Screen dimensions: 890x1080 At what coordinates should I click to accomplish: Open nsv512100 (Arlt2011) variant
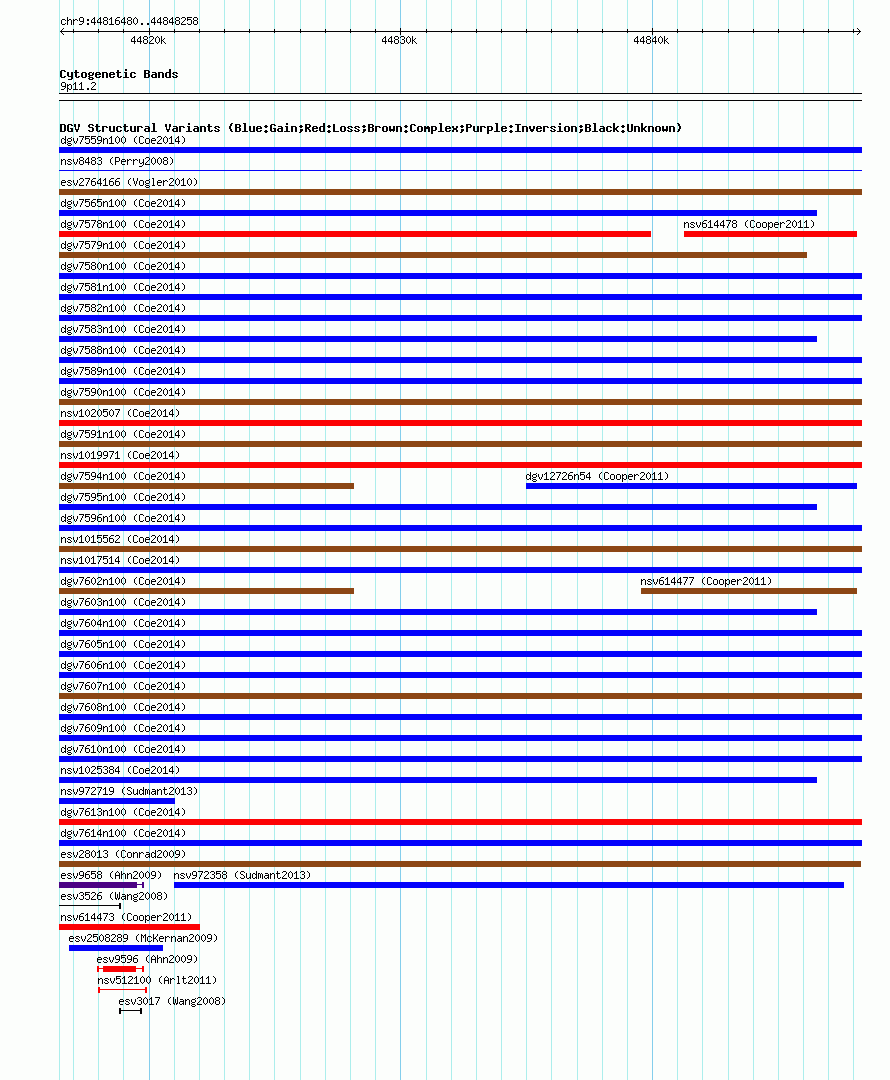pyautogui.click(x=157, y=981)
